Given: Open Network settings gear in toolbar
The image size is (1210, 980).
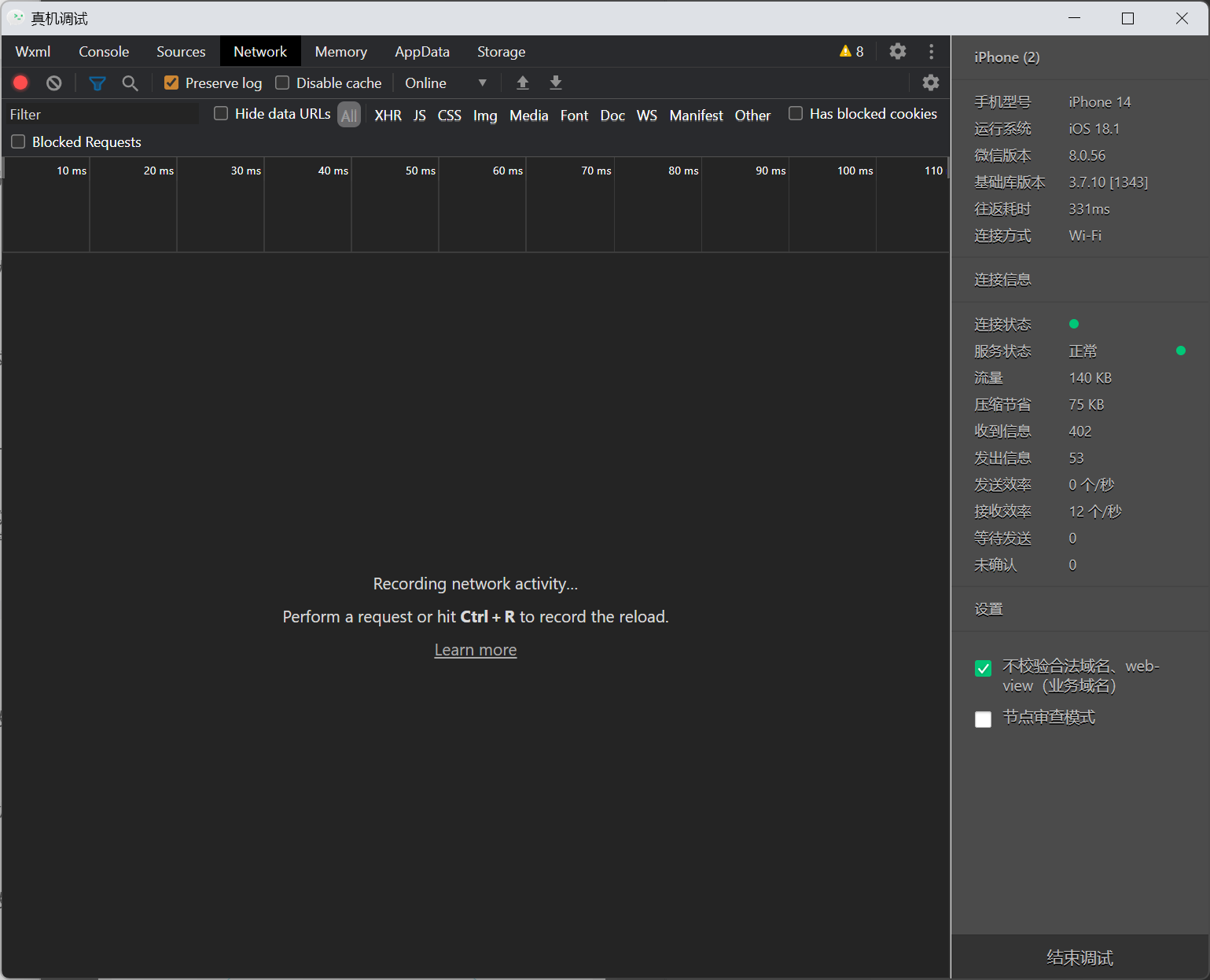Looking at the screenshot, I should pos(931,83).
